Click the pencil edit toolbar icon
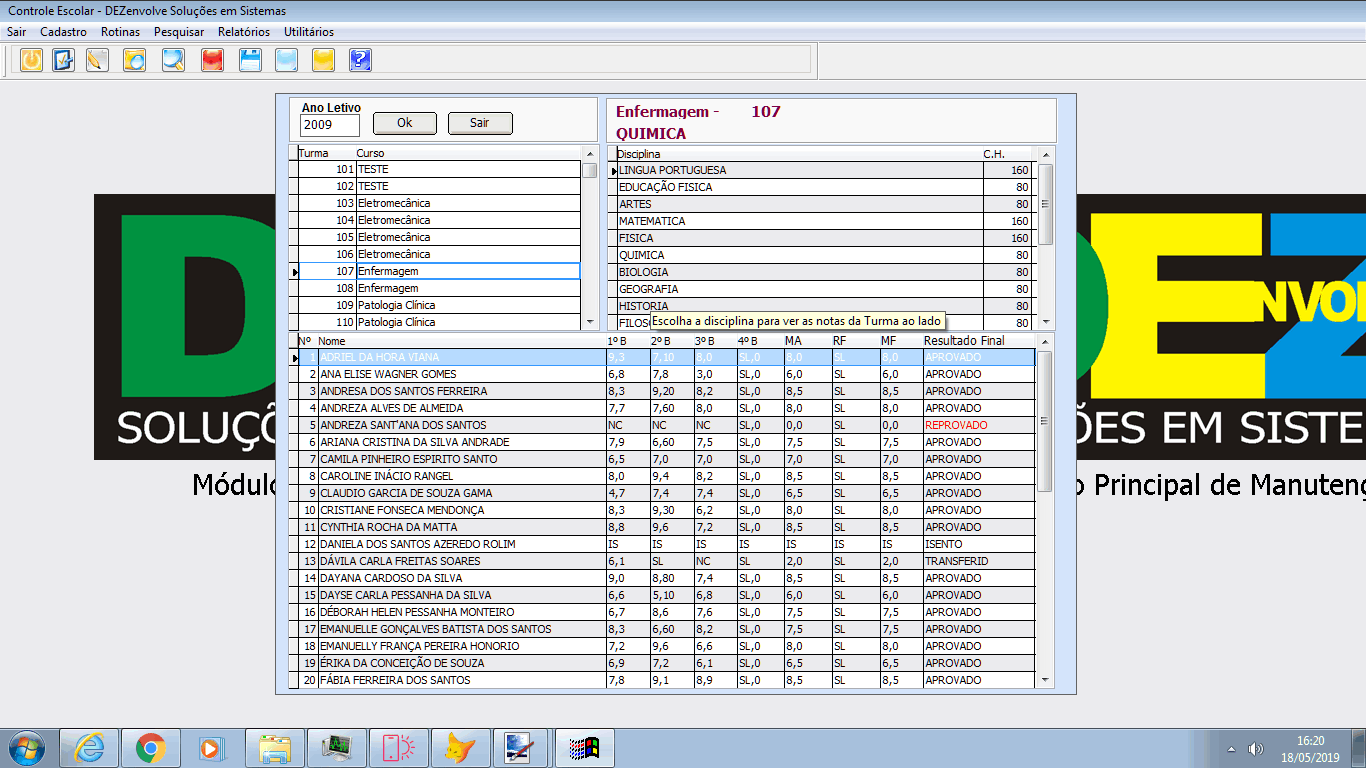Viewport: 1366px width, 768px height. click(x=97, y=60)
